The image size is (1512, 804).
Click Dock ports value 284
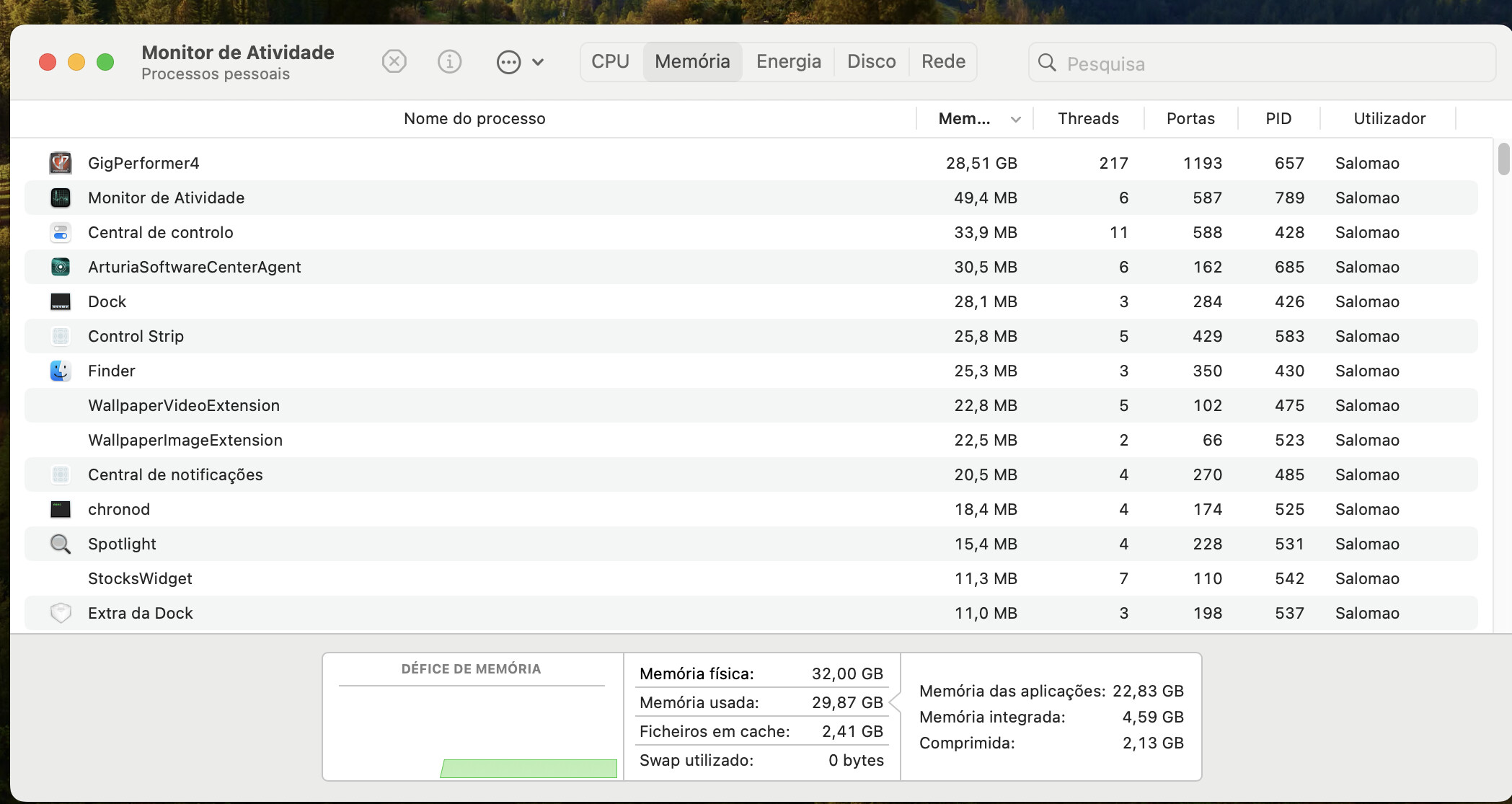pyautogui.click(x=1207, y=301)
